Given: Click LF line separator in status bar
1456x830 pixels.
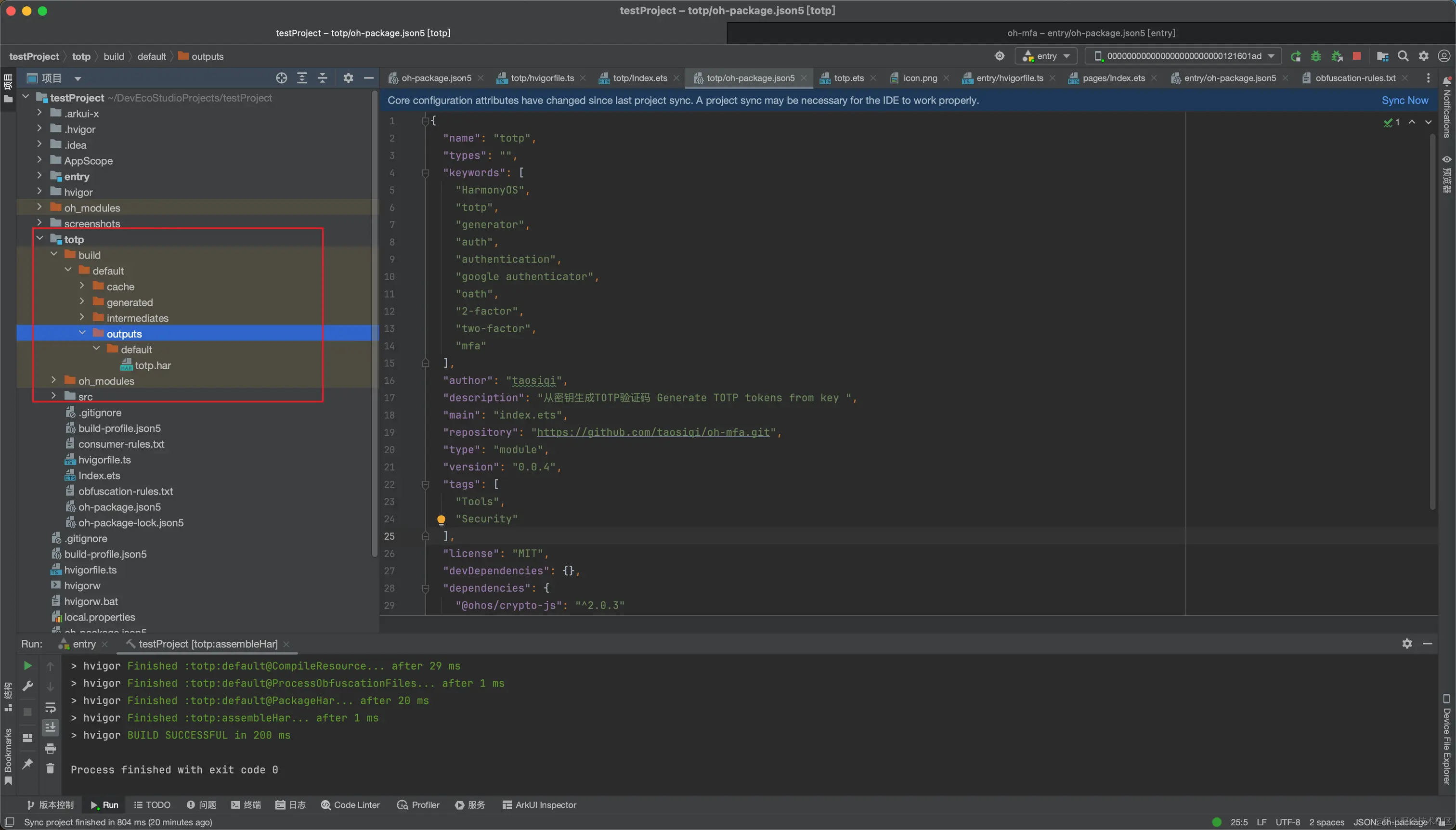Looking at the screenshot, I should (1261, 822).
